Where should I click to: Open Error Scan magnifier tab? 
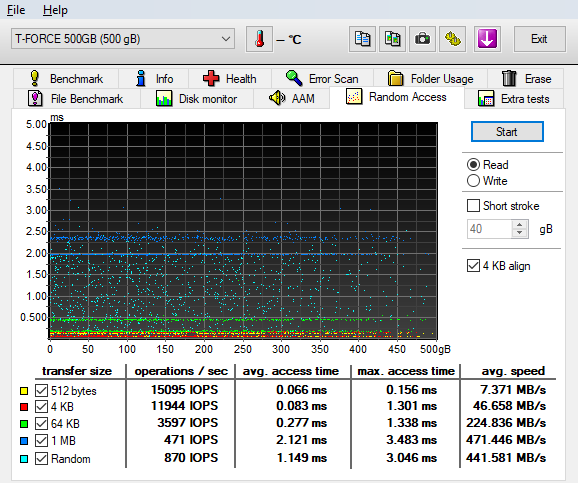click(323, 79)
